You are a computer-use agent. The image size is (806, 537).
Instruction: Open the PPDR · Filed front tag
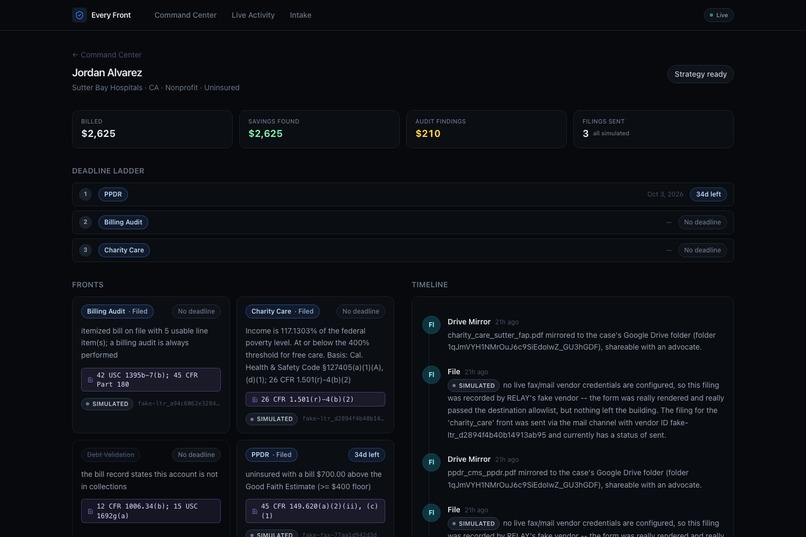(271, 455)
